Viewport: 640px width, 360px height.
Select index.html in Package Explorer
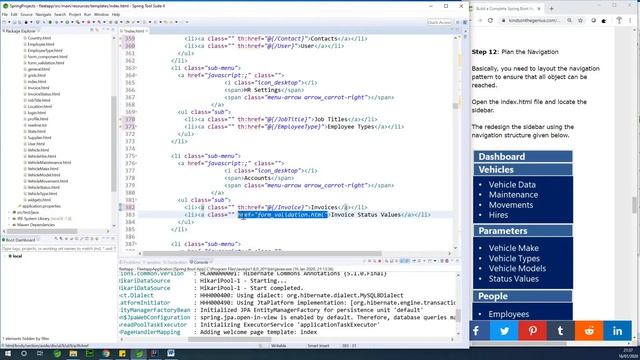coord(37,82)
